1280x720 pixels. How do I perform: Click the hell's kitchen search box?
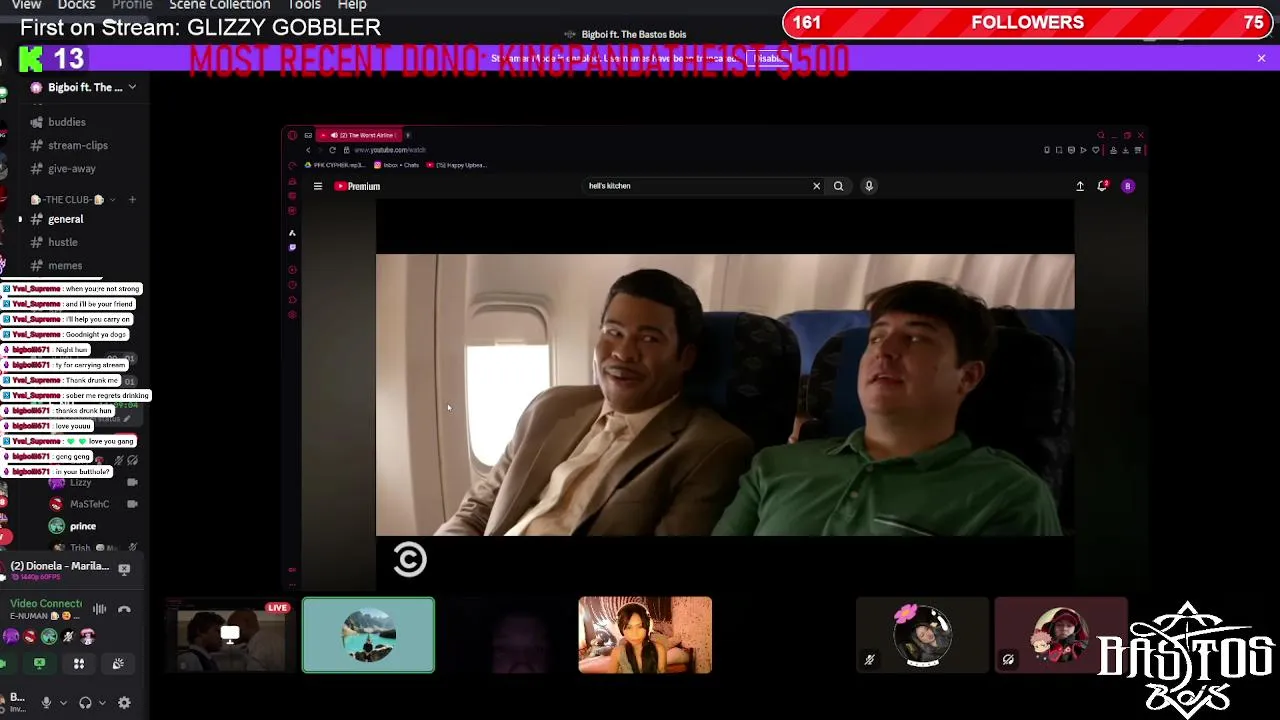click(697, 186)
